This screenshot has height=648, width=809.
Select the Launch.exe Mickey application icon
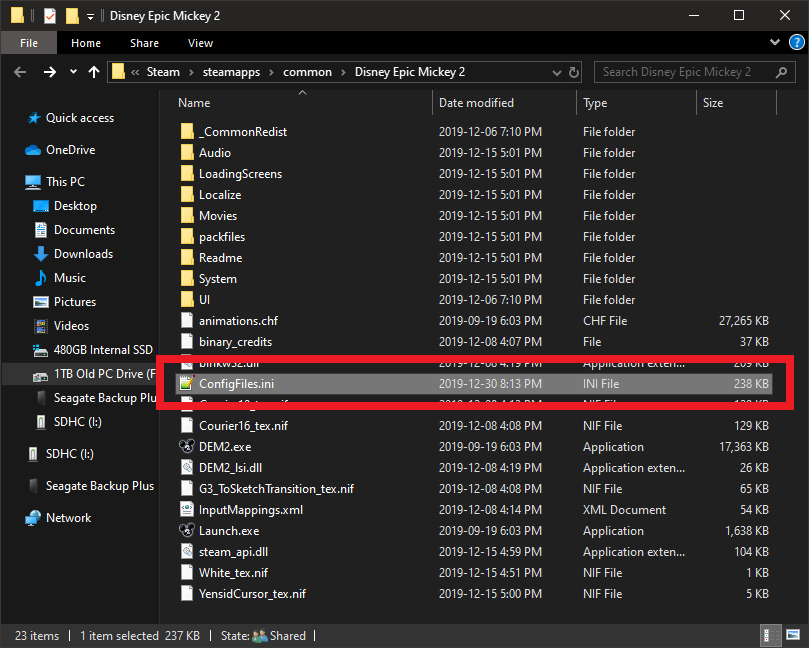coord(187,530)
